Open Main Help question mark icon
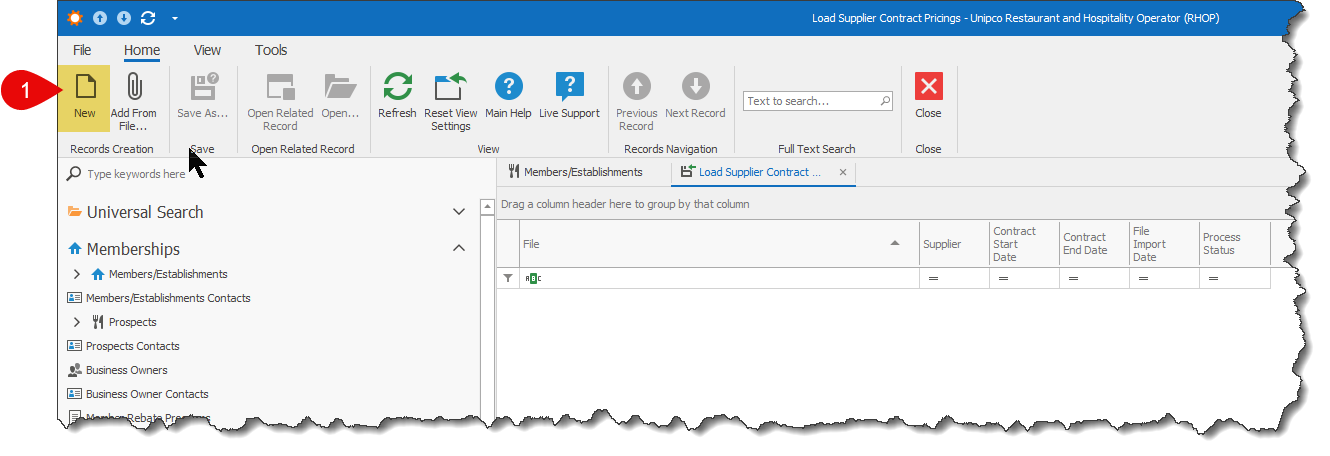The image size is (1330, 456). pyautogui.click(x=508, y=86)
